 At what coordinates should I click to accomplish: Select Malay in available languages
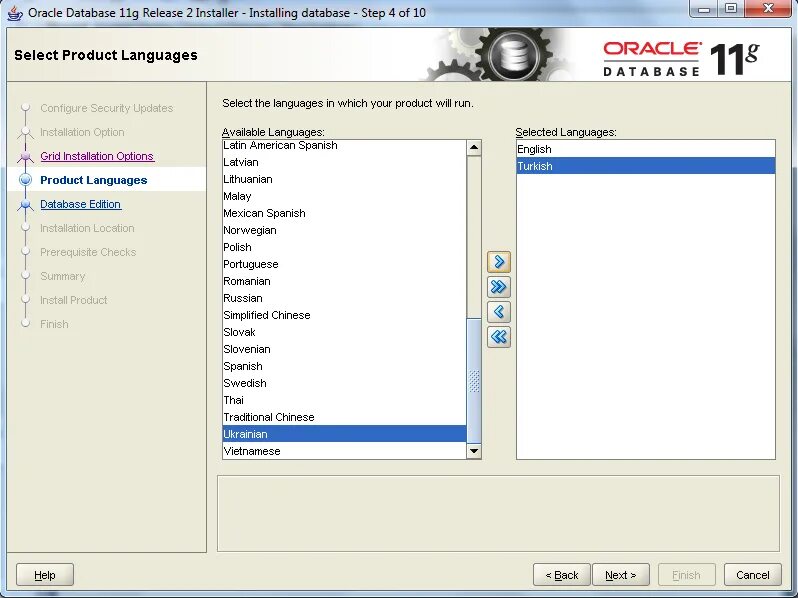click(345, 196)
